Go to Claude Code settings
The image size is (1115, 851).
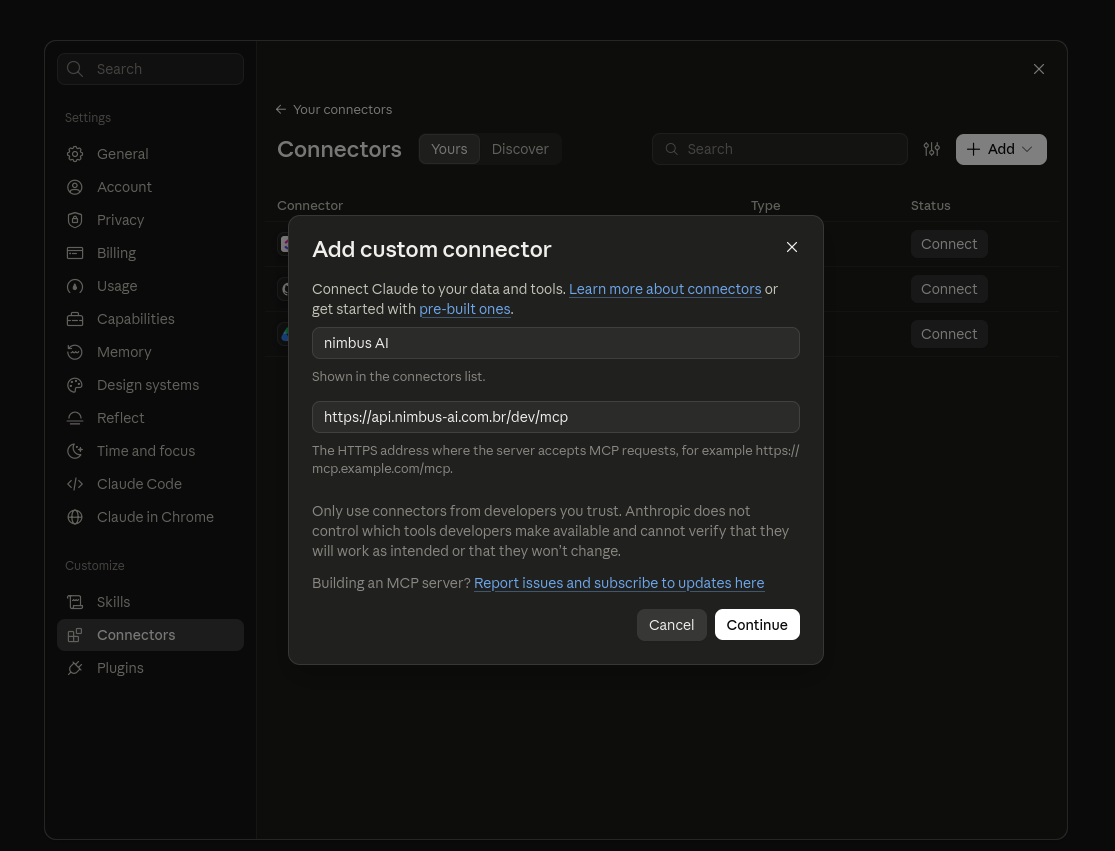click(150, 484)
